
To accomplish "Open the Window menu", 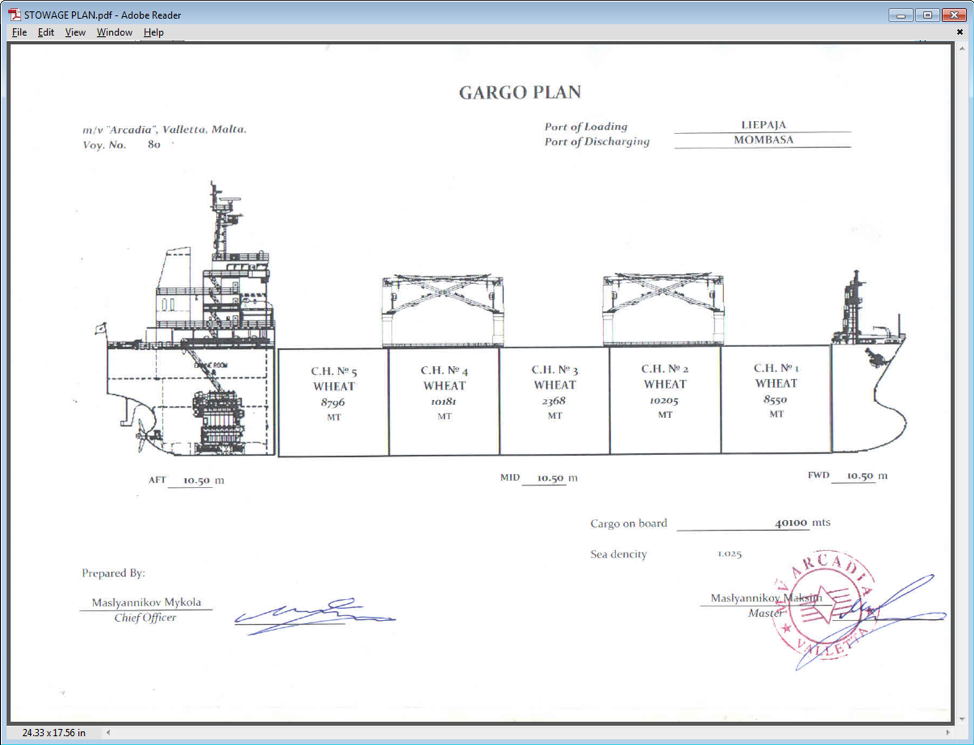I will (x=114, y=32).
